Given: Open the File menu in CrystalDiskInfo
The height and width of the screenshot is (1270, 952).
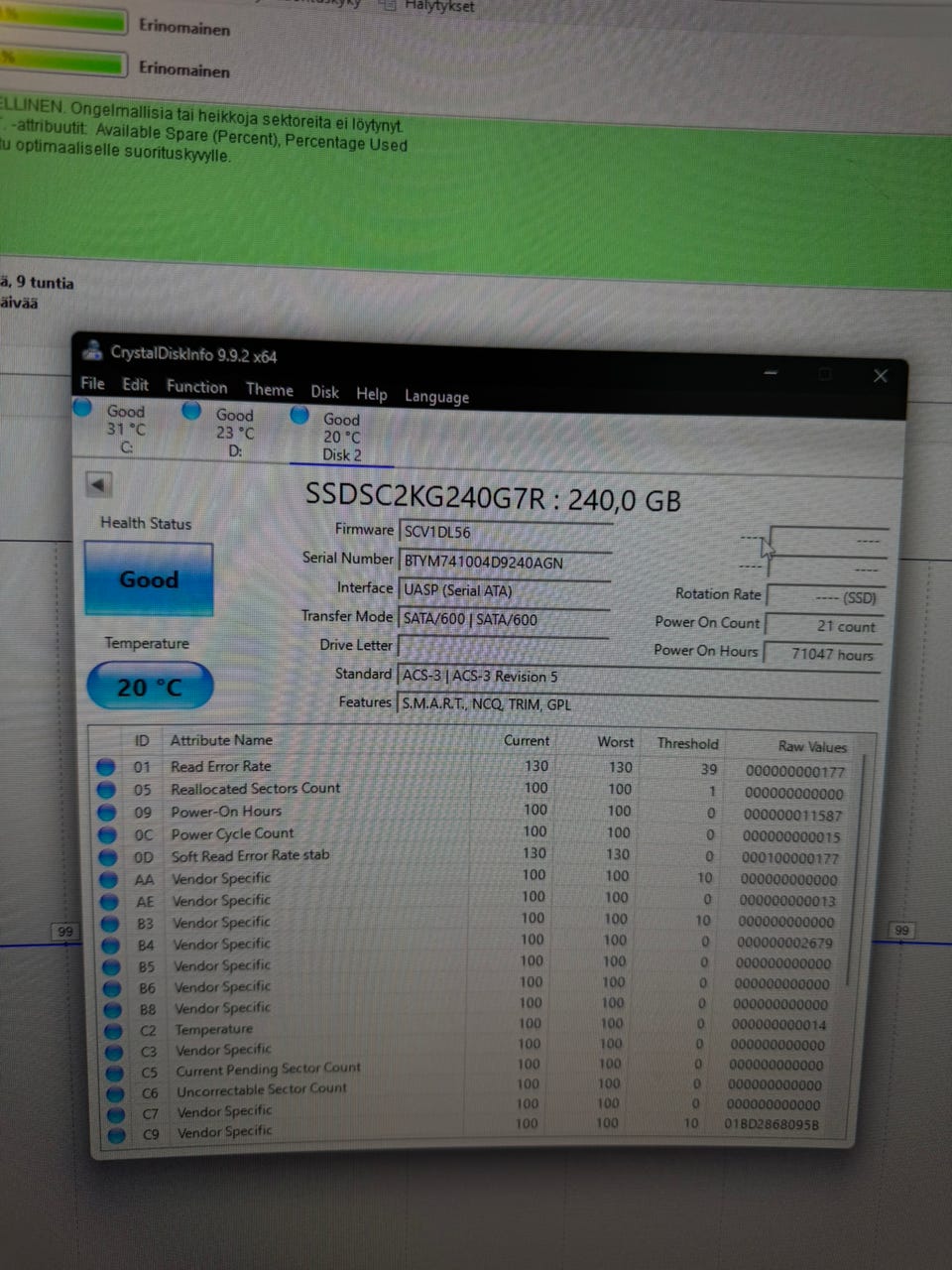Looking at the screenshot, I should [92, 383].
